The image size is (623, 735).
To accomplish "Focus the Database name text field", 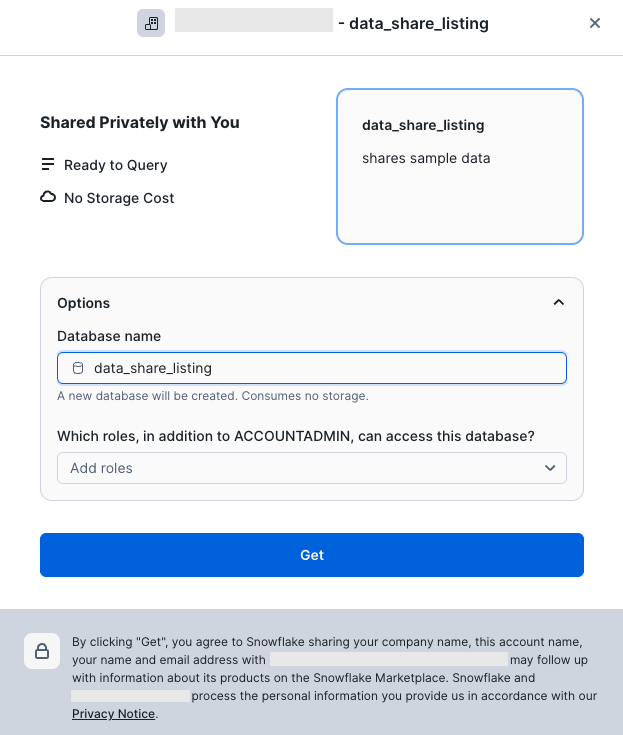I will pyautogui.click(x=320, y=368).
